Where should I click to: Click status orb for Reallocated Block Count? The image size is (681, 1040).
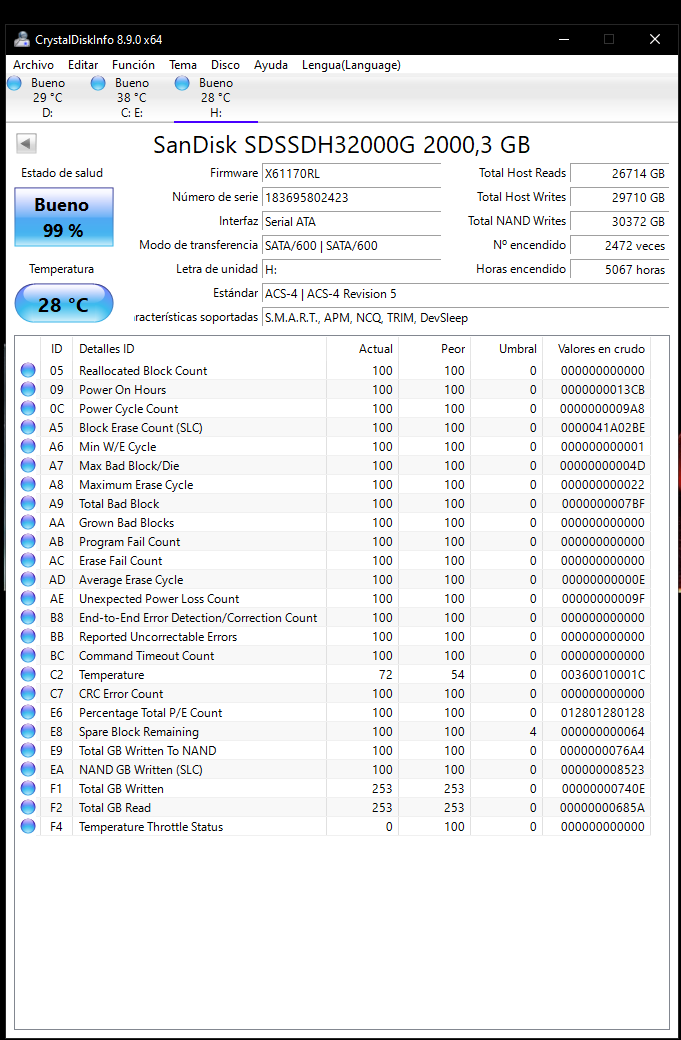point(28,370)
